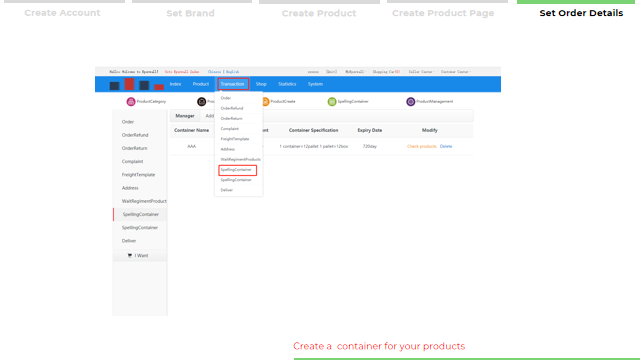
Task: Click the 'Create a container for your products' caption
Action: [x=379, y=346]
